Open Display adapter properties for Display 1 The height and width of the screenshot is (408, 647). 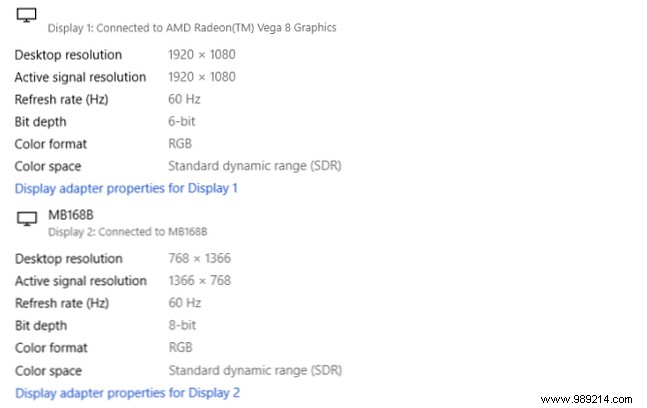click(126, 189)
